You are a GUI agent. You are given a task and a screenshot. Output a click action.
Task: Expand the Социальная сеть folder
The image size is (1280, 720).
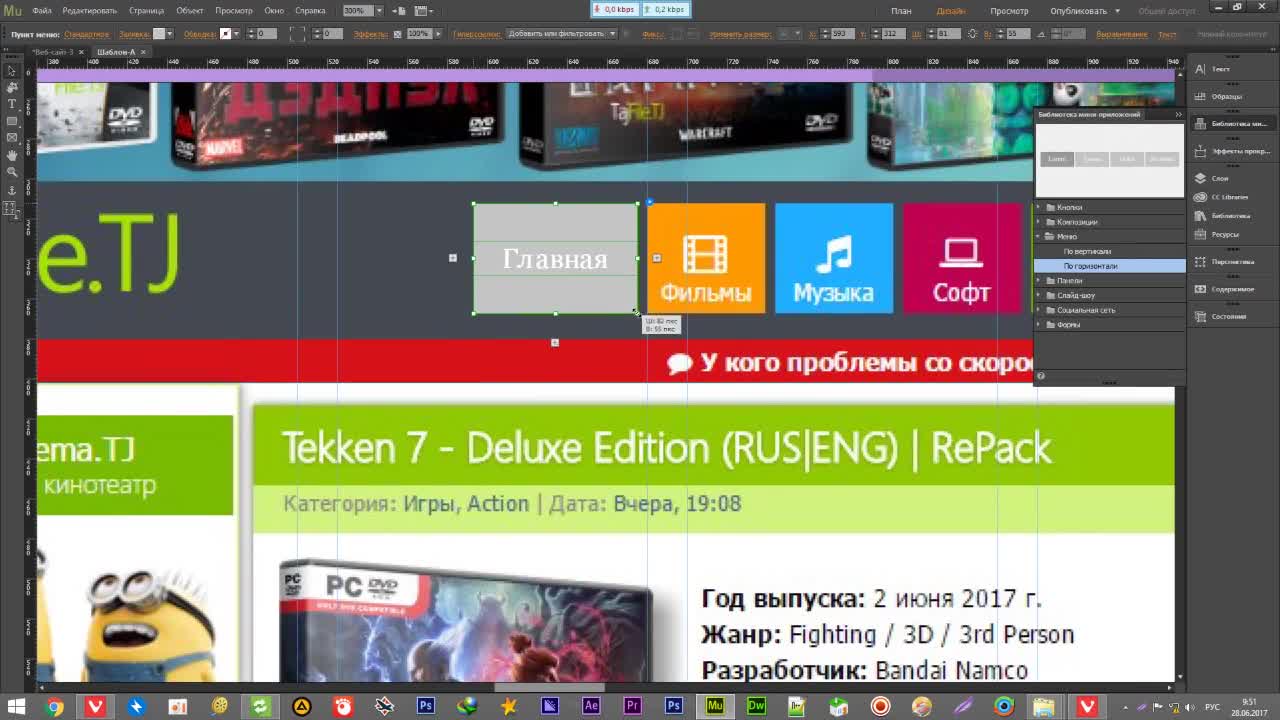1038,310
